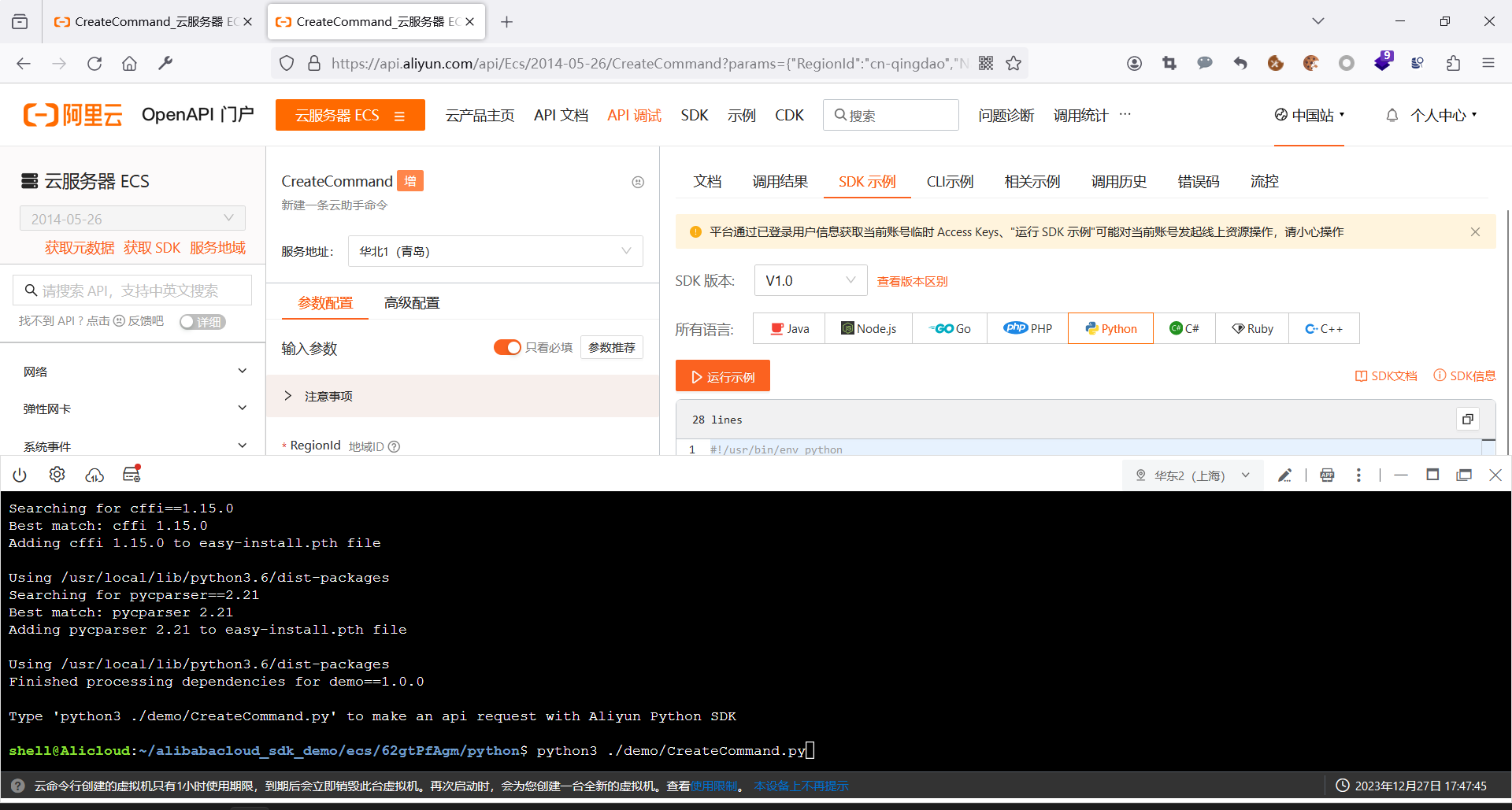Click the browser home icon
Image resolution: width=1512 pixels, height=810 pixels.
pyautogui.click(x=129, y=64)
